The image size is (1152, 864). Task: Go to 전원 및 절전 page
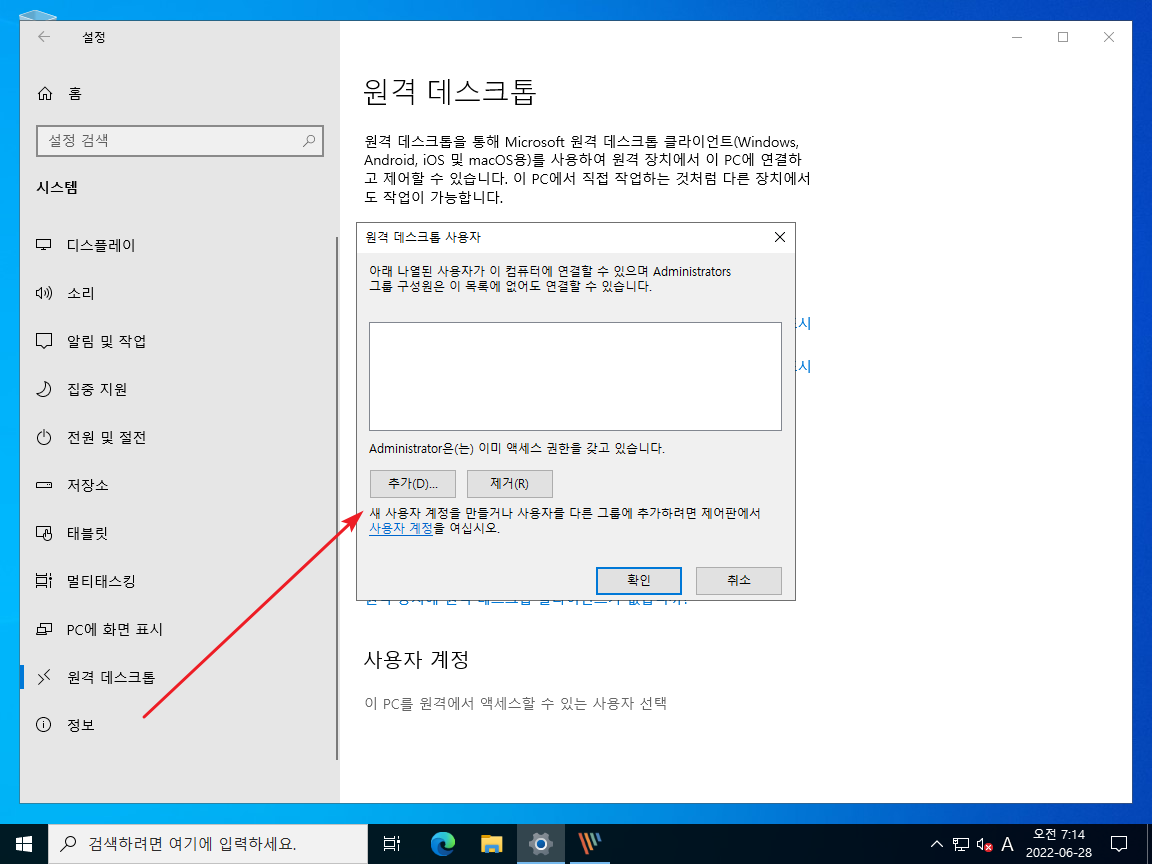point(107,437)
